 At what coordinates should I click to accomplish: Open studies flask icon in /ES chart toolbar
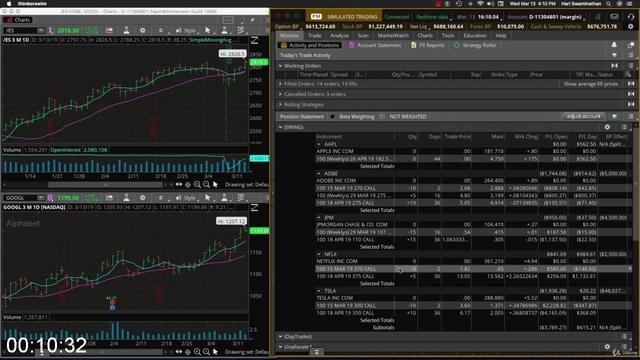click(x=126, y=30)
